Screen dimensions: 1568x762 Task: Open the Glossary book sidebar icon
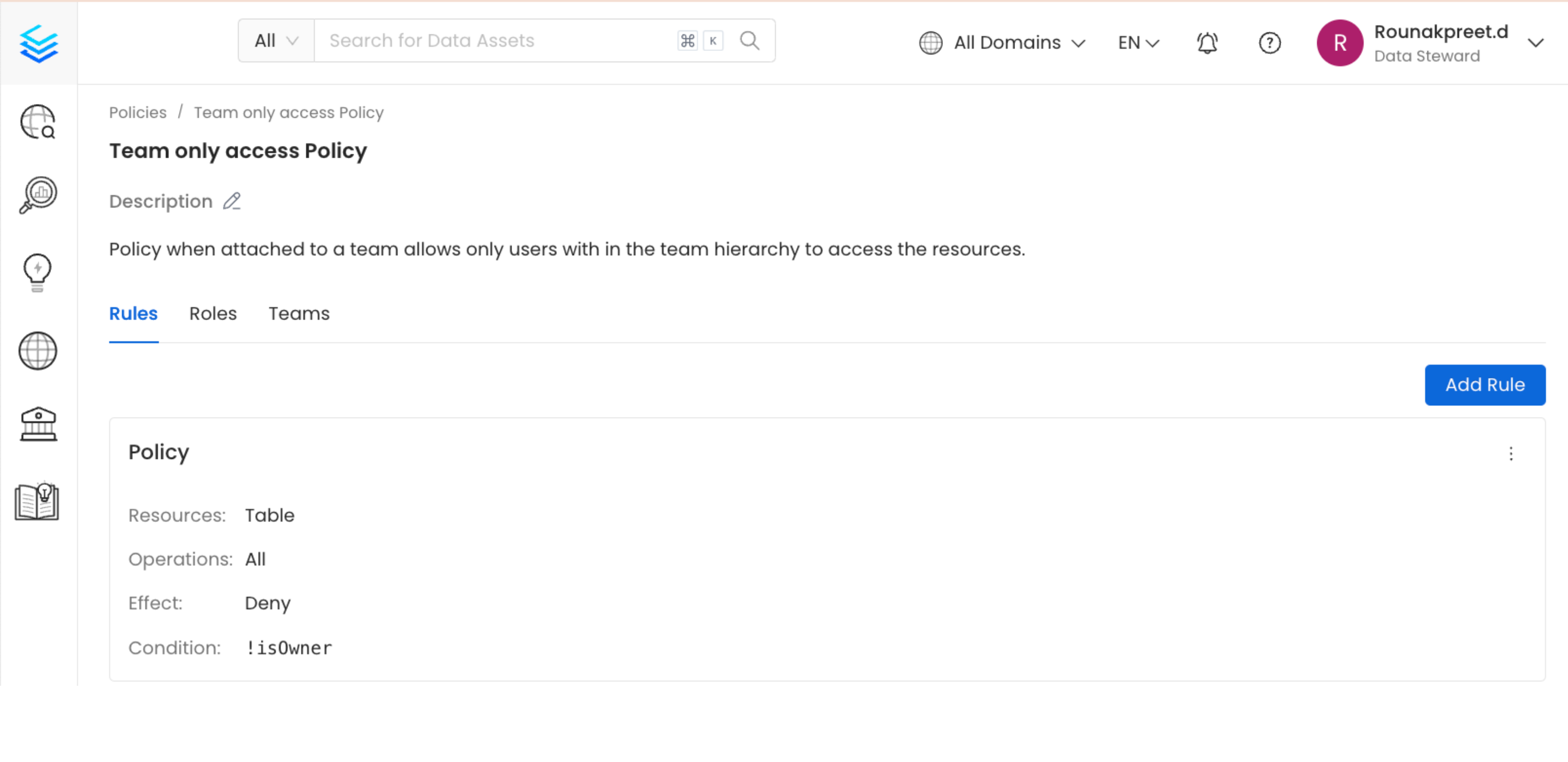point(37,501)
